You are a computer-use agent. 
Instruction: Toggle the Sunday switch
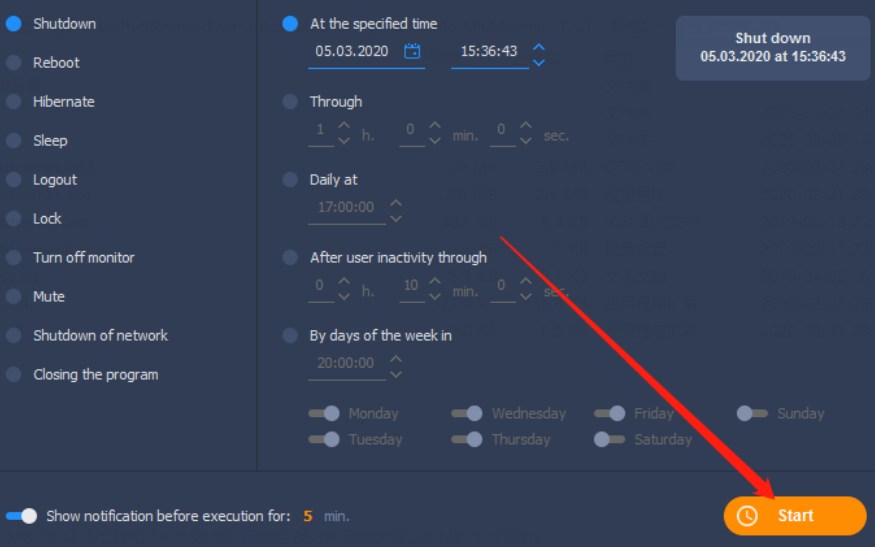pyautogui.click(x=752, y=413)
